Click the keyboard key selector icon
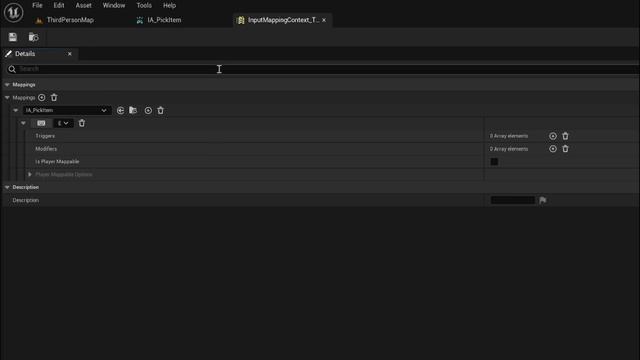Screen dimensions: 640x360 [41, 123]
